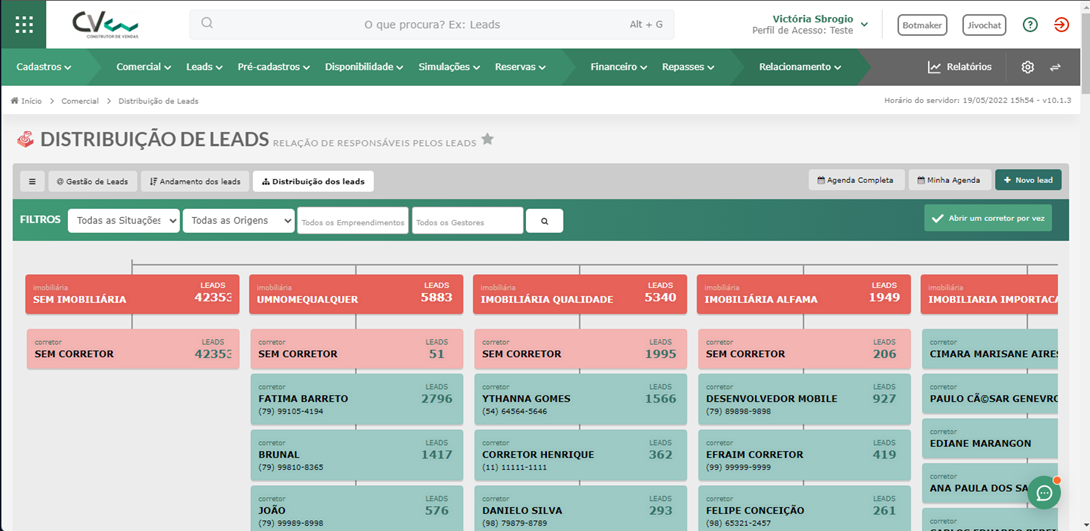The width and height of the screenshot is (1090, 531).
Task: Click the home icon in breadcrumb
Action: click(14, 101)
